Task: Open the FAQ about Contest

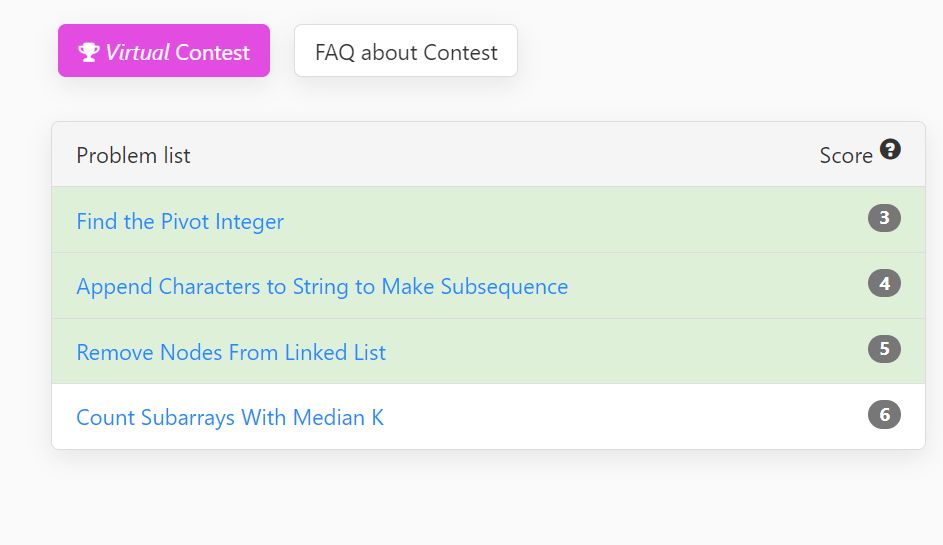Action: coord(405,52)
